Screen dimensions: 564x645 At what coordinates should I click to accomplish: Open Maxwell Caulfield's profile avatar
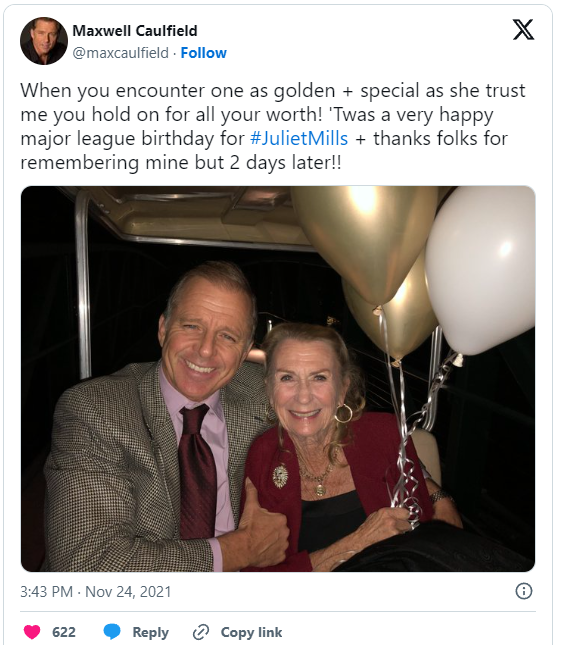point(44,41)
